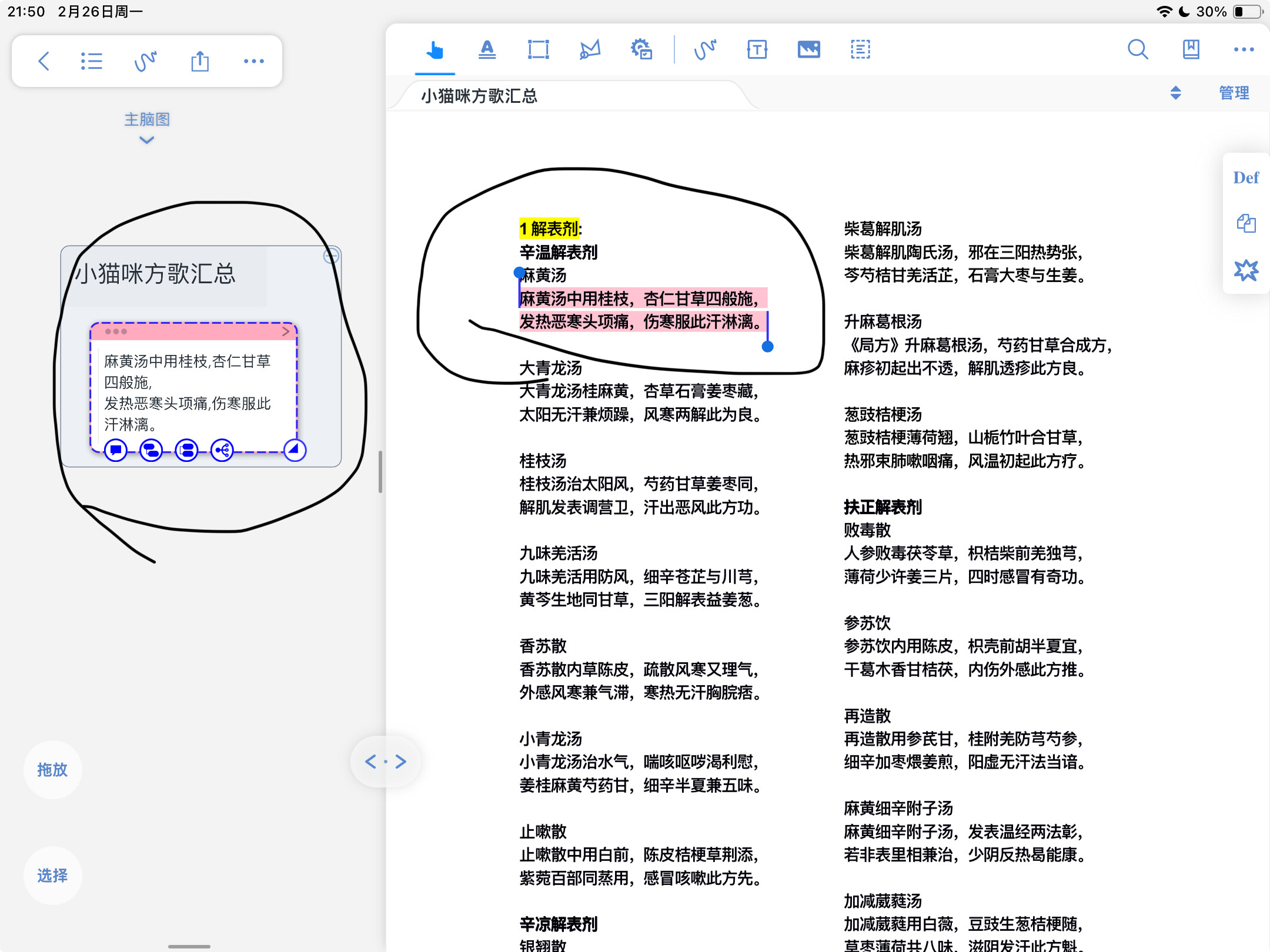Click the child-node icon on card
Image resolution: width=1270 pixels, height=952 pixels.
tap(151, 451)
